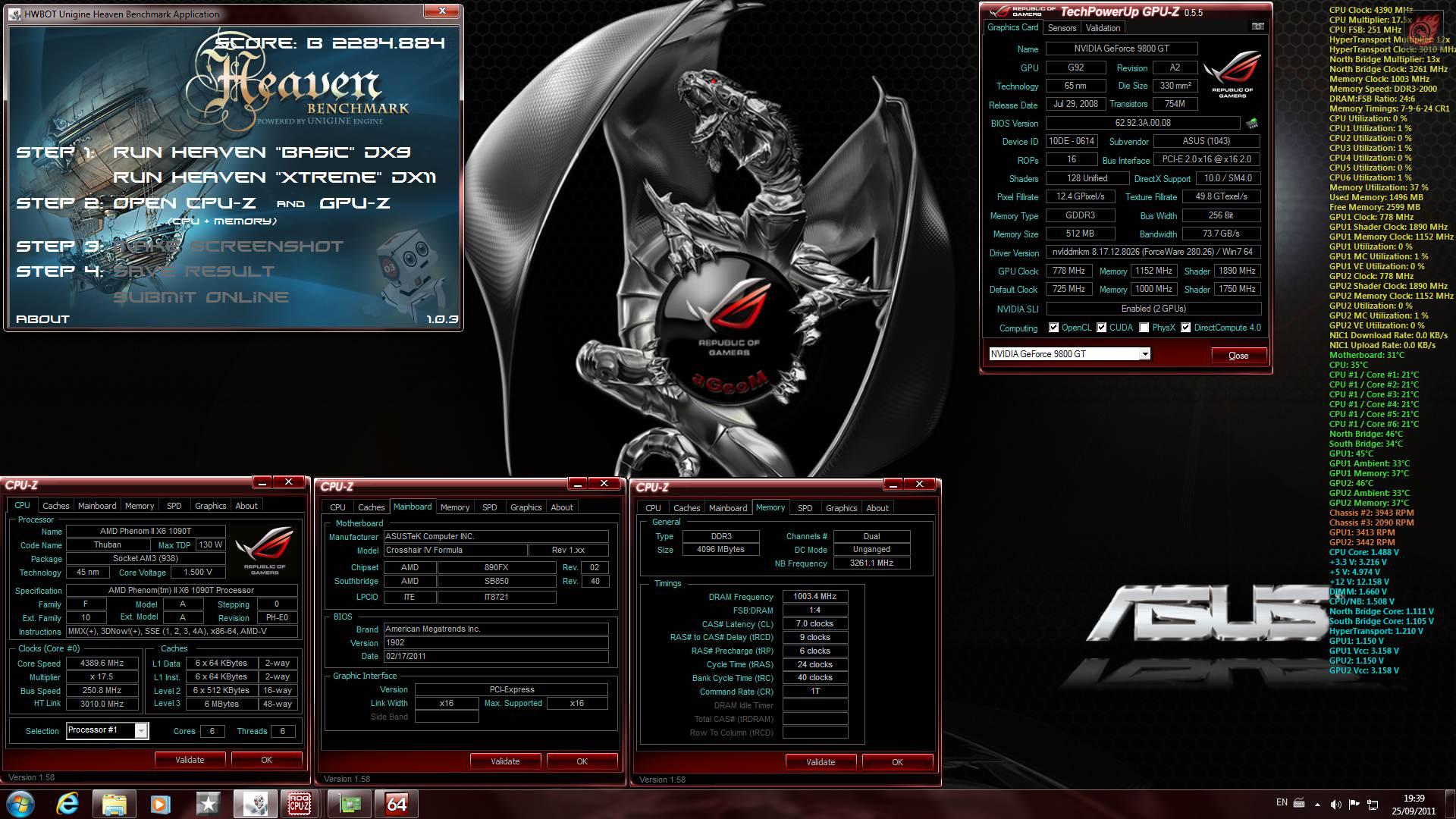This screenshot has height=819, width=1456.
Task: Launch Internet Explorer from the taskbar
Action: click(x=67, y=804)
